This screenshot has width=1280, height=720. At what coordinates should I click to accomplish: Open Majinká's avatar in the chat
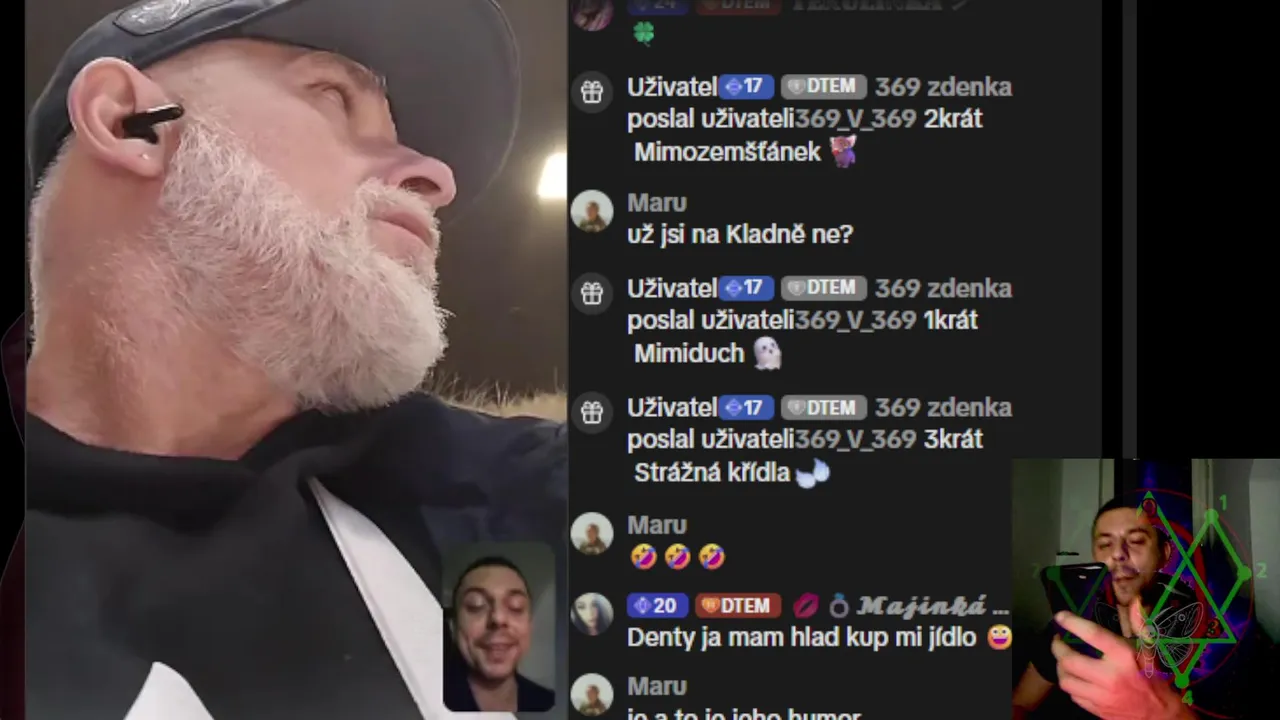[592, 613]
